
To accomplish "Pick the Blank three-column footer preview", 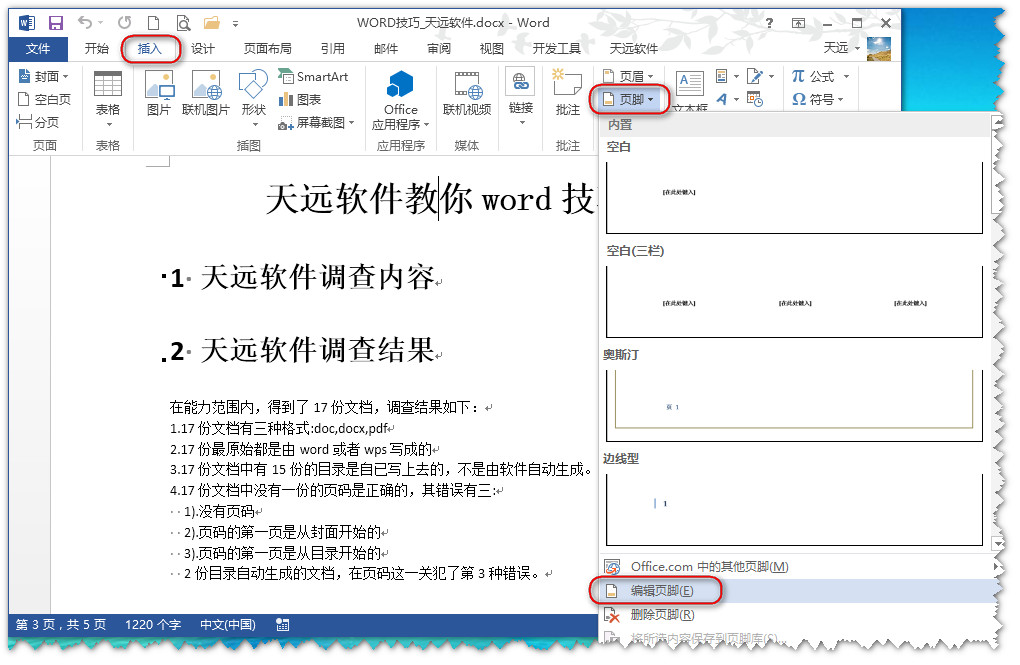I will [x=794, y=302].
